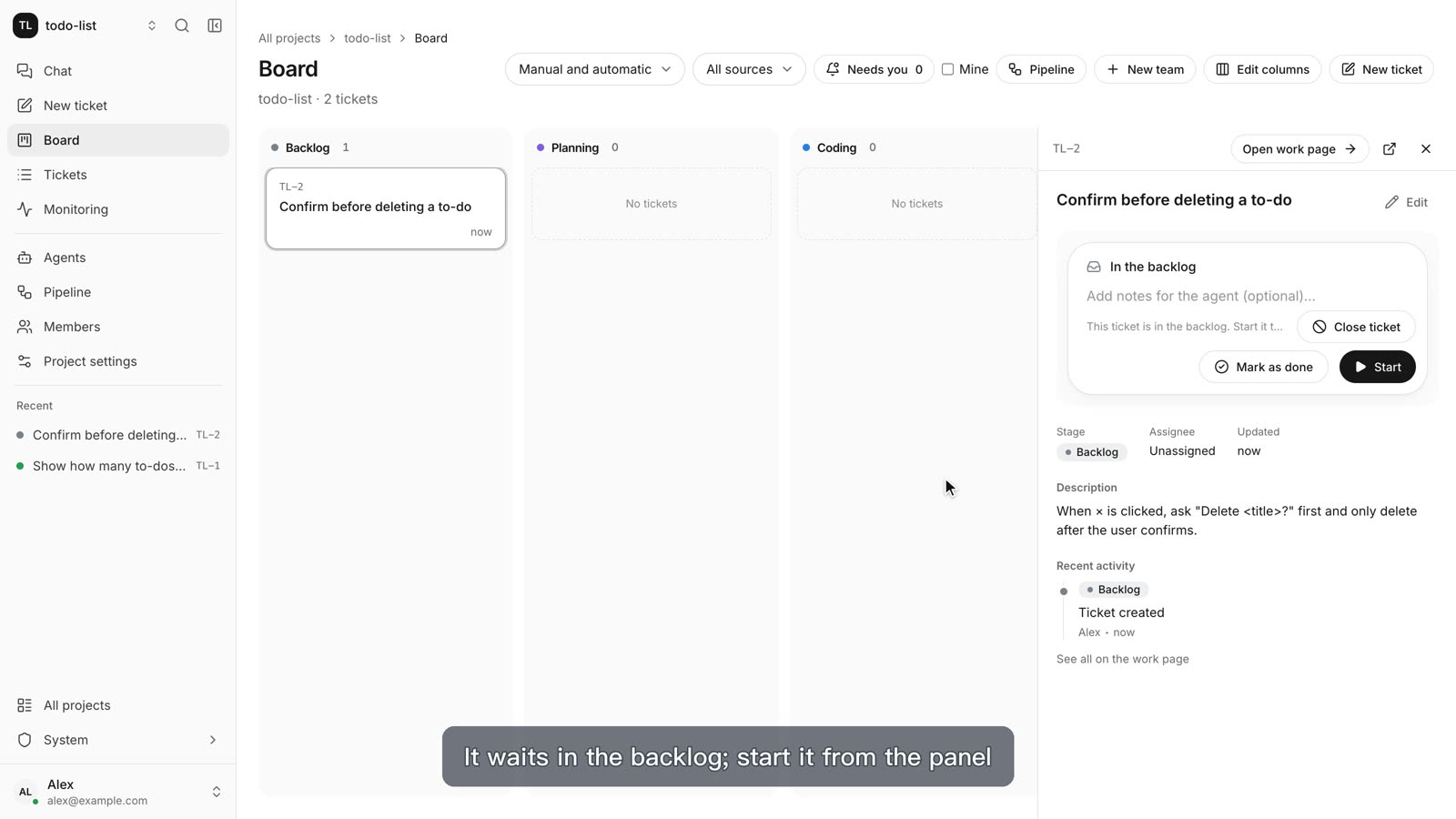
Task: Open the todo-list project switcher
Action: point(86,25)
